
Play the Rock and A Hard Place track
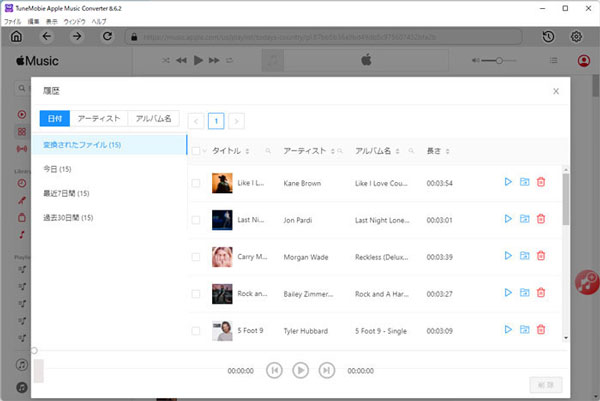[x=508, y=293]
